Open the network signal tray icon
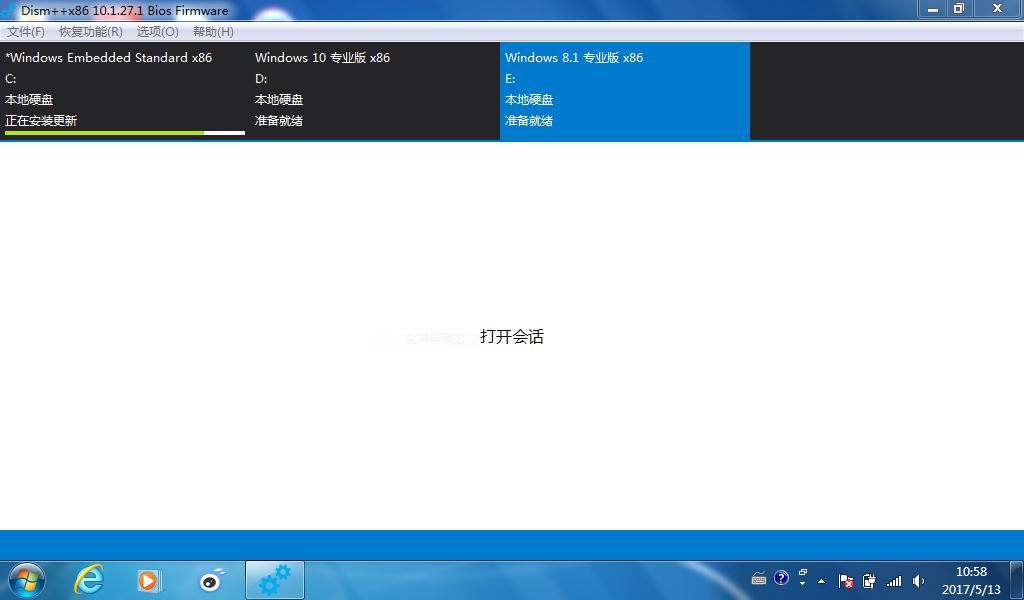 click(x=893, y=581)
